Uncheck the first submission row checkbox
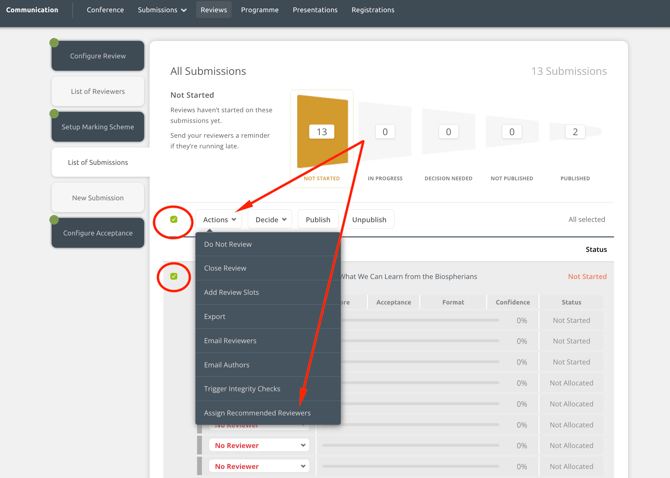 click(x=174, y=276)
